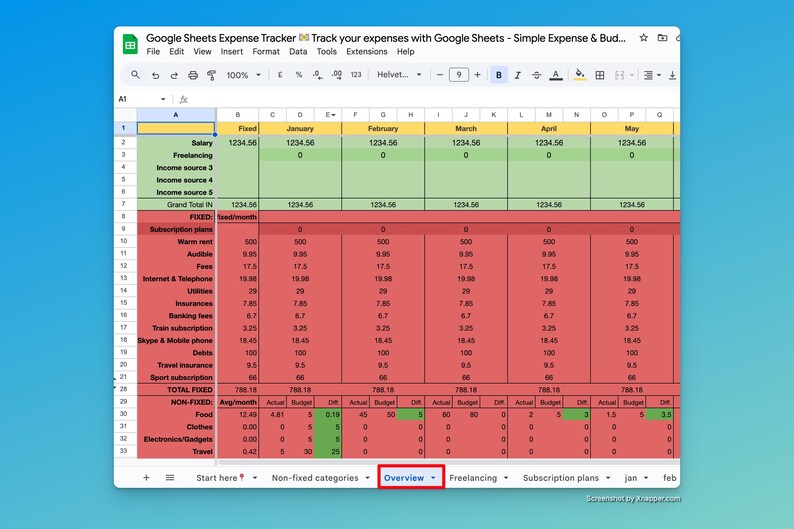Click the move to folder icon
The width and height of the screenshot is (794, 529).
click(x=662, y=38)
